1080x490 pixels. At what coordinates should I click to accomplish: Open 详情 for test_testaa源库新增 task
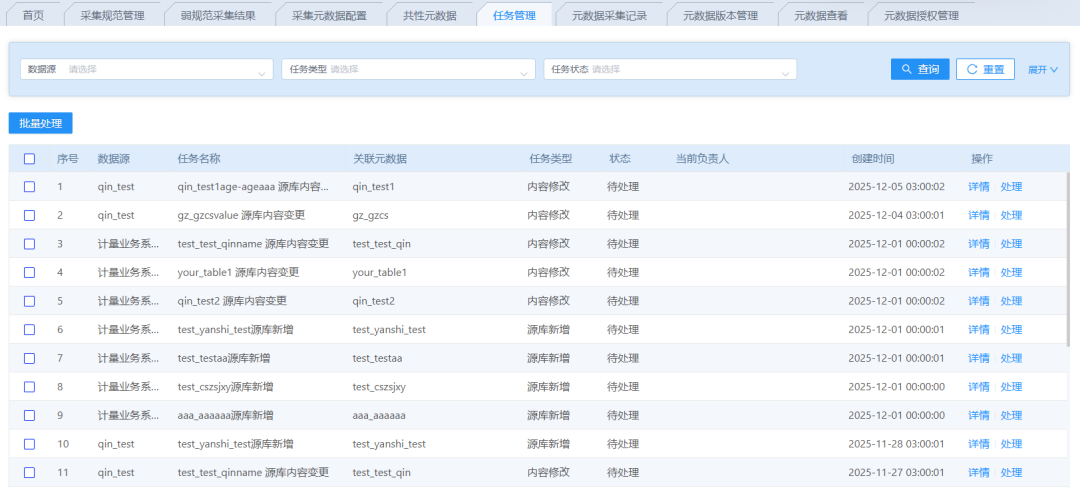(x=978, y=358)
